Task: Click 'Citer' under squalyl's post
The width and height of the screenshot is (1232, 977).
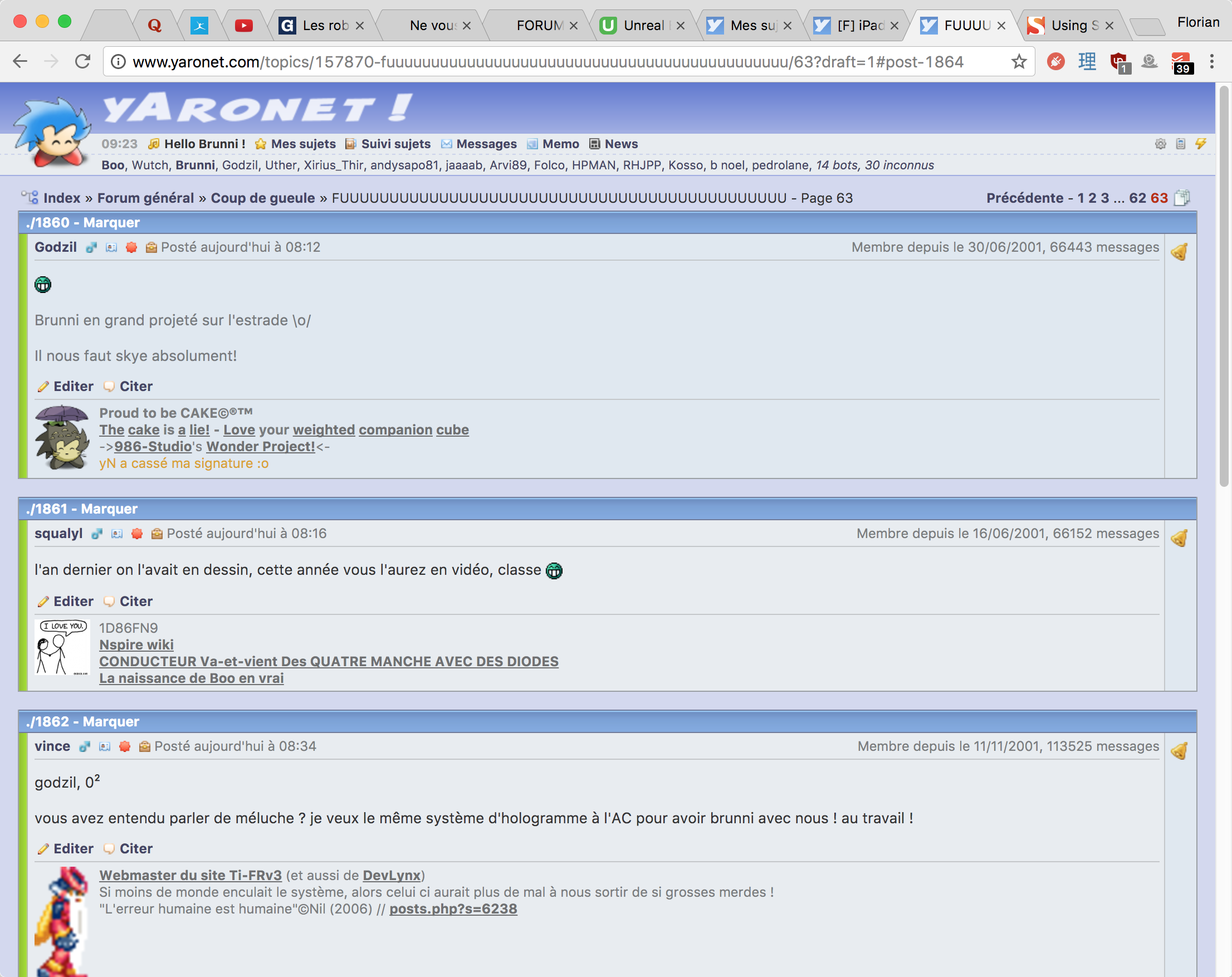Action: [135, 601]
